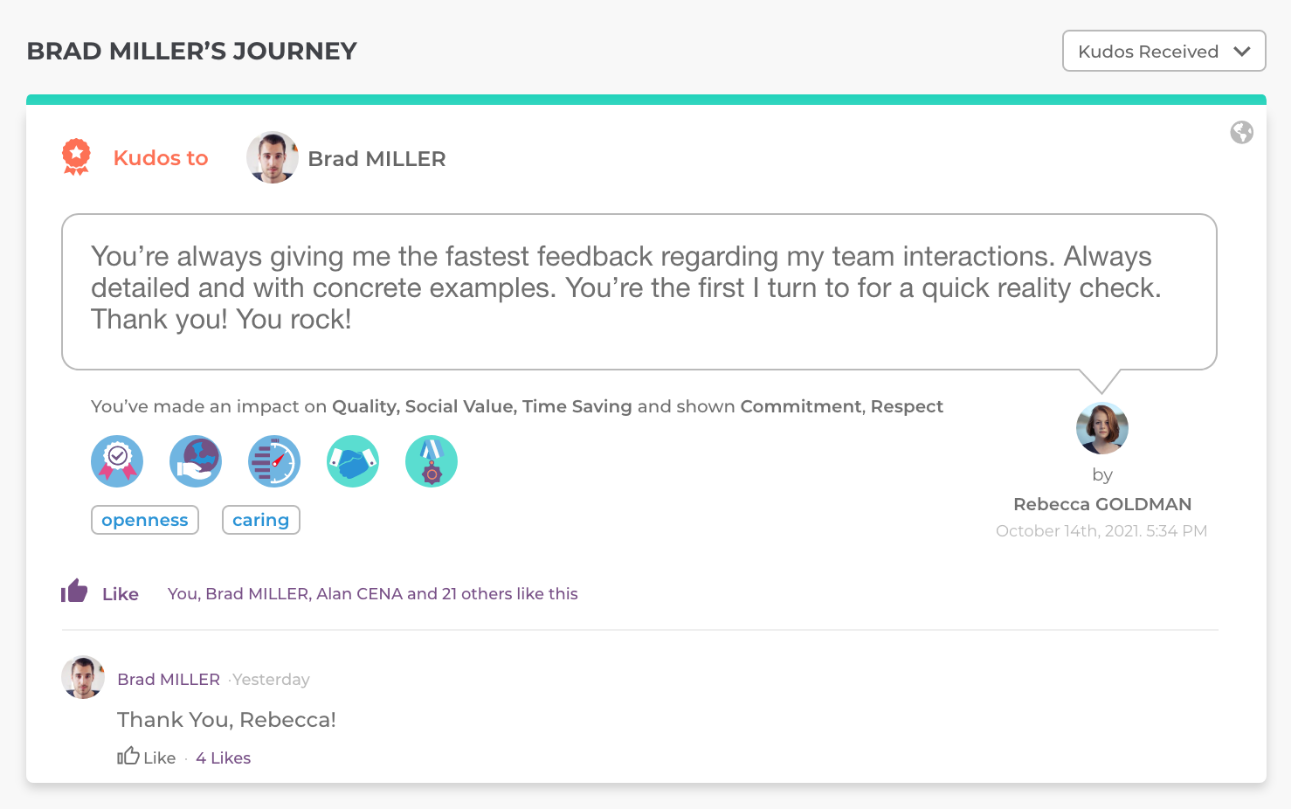1291x809 pixels.
Task: Click the Time Saving stopwatch badge
Action: pos(274,462)
